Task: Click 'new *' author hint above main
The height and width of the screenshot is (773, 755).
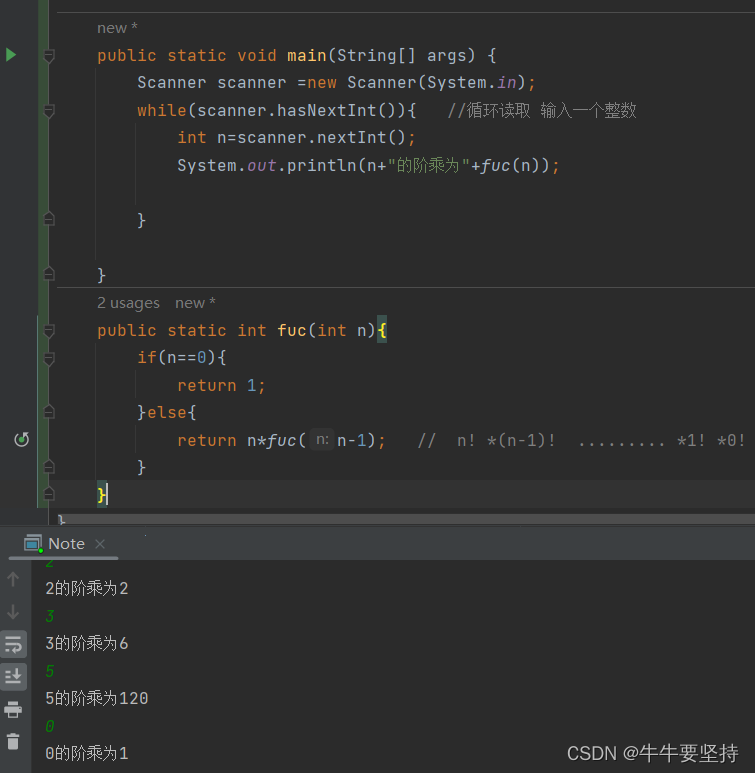Action: (117, 28)
